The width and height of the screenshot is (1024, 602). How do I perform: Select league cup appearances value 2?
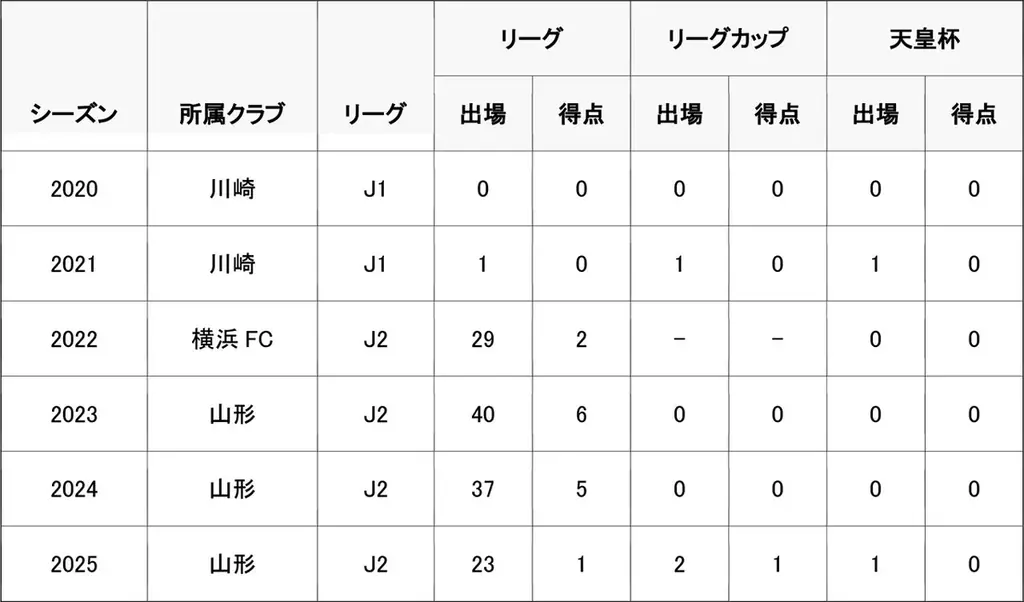click(679, 564)
